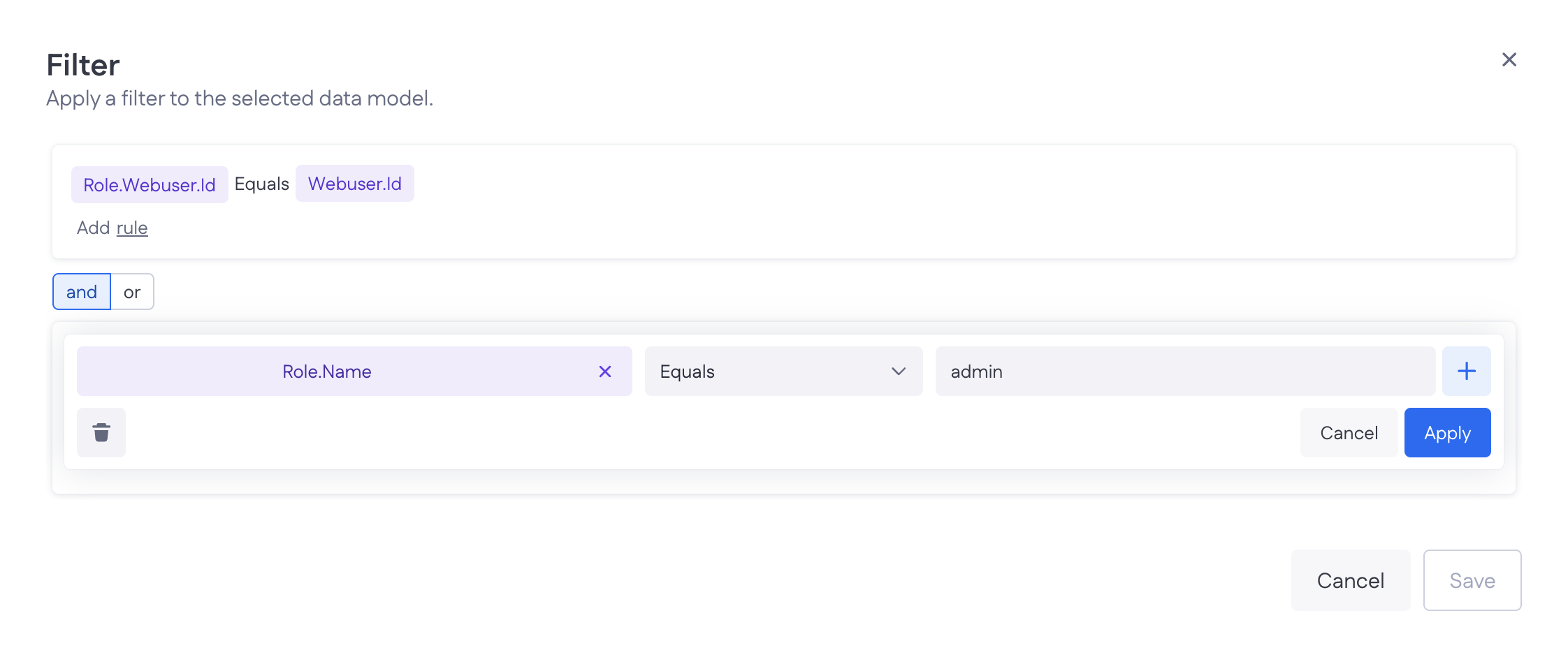Close the Filter dialog with the X icon

pos(1509,60)
